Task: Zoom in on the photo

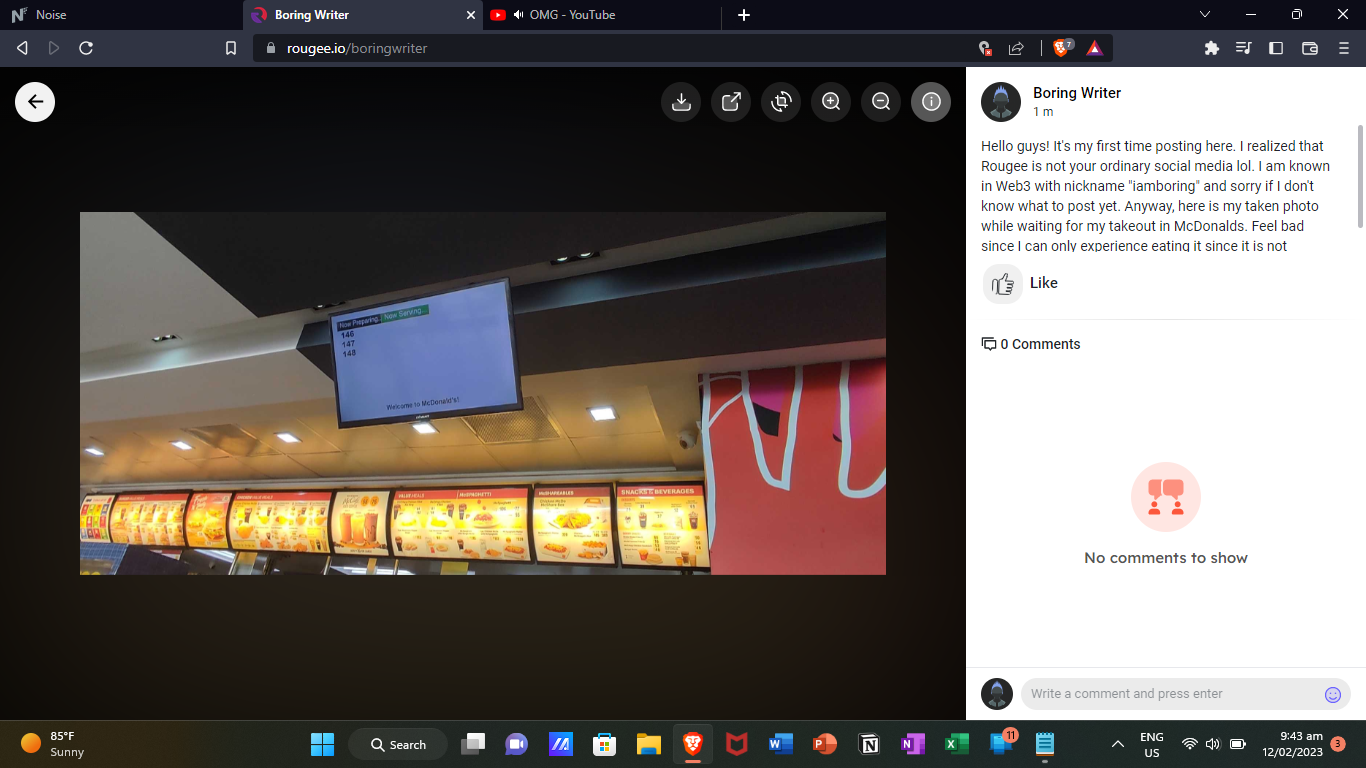Action: 831,101
